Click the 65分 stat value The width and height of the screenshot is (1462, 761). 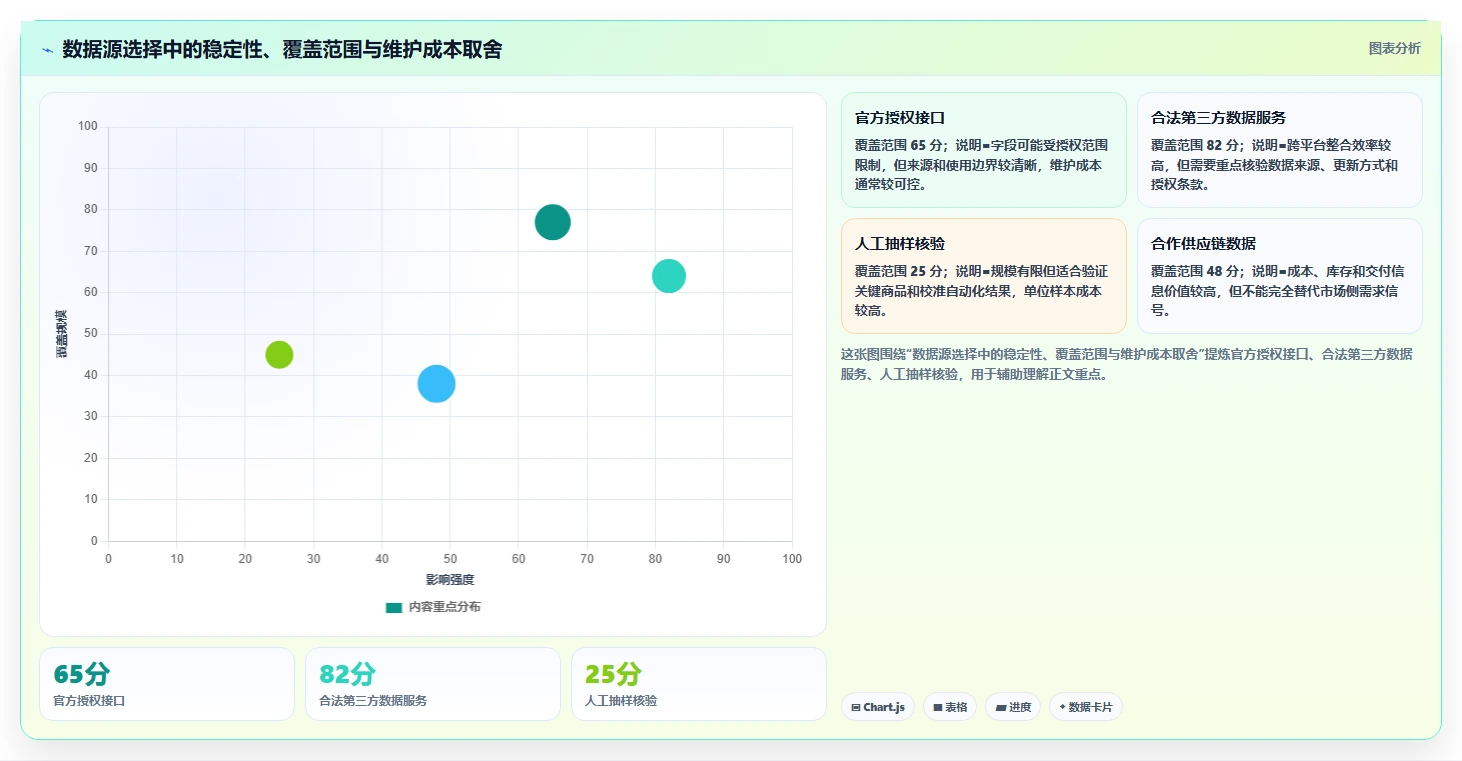tap(81, 674)
